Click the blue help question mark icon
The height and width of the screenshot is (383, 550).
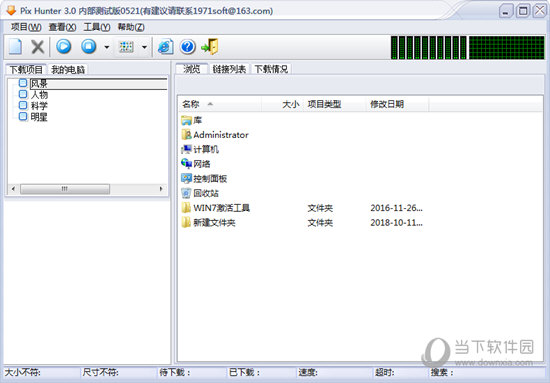pyautogui.click(x=188, y=46)
